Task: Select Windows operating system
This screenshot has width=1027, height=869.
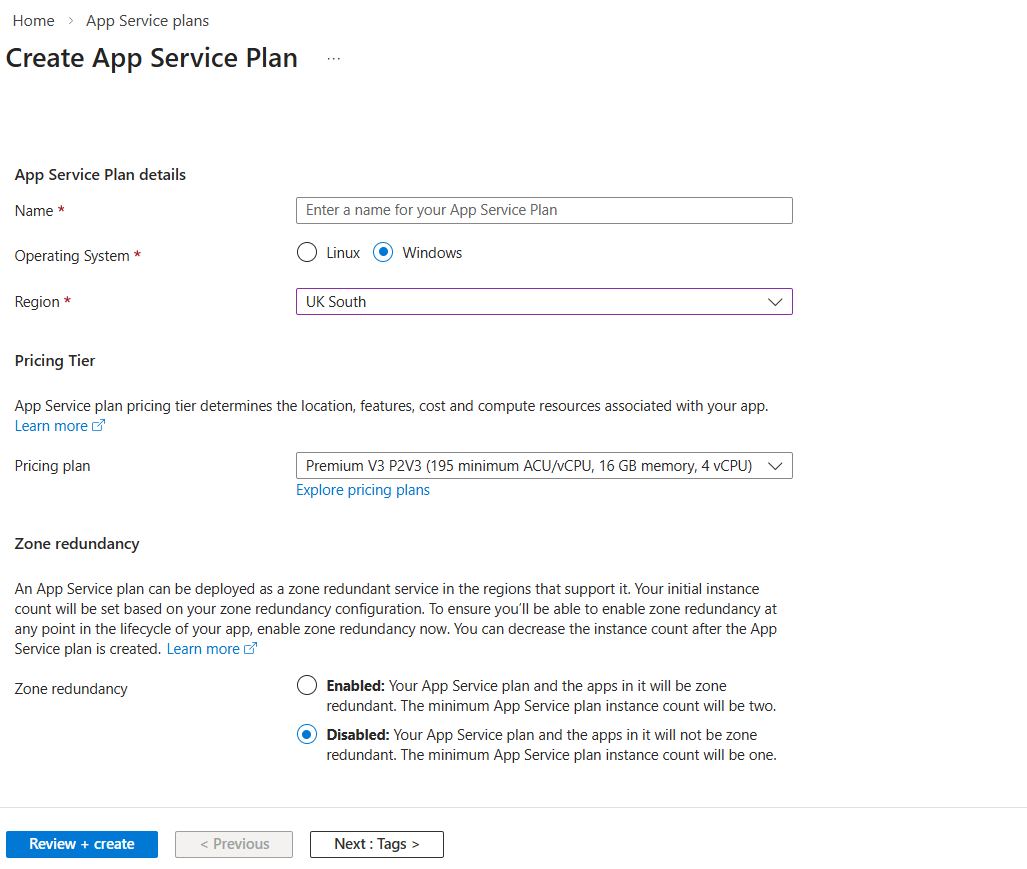Action: (383, 253)
